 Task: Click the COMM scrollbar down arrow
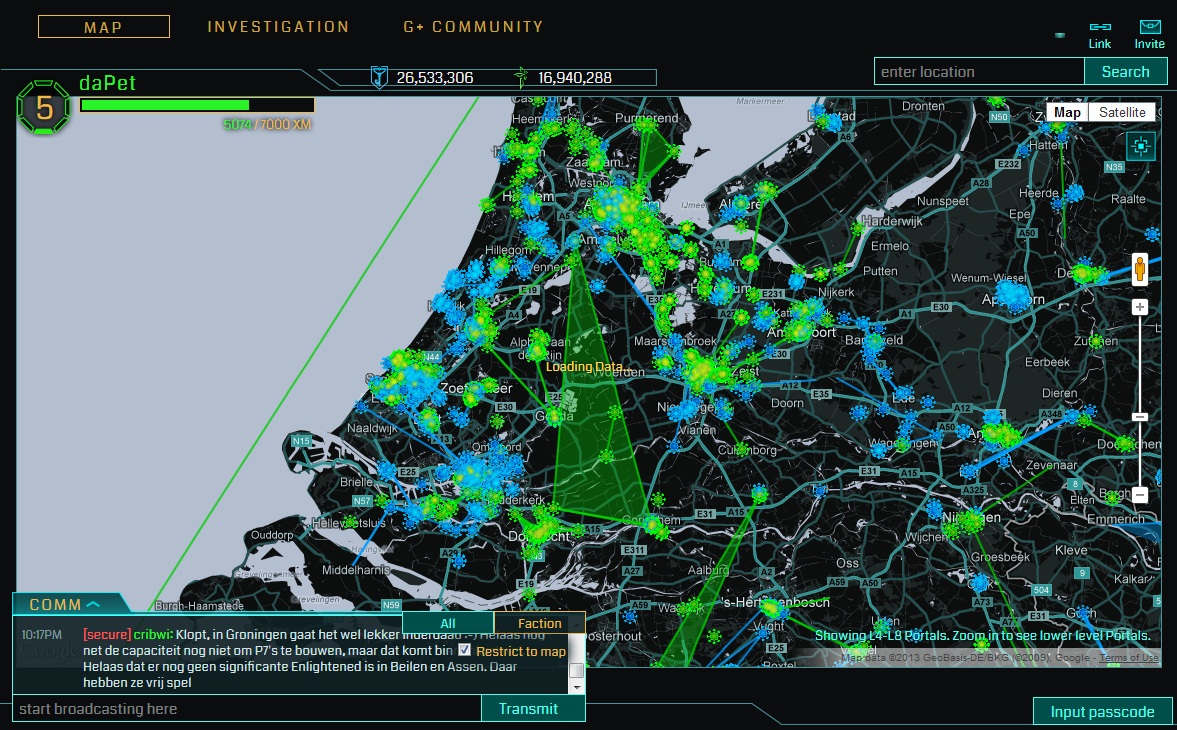[x=576, y=687]
